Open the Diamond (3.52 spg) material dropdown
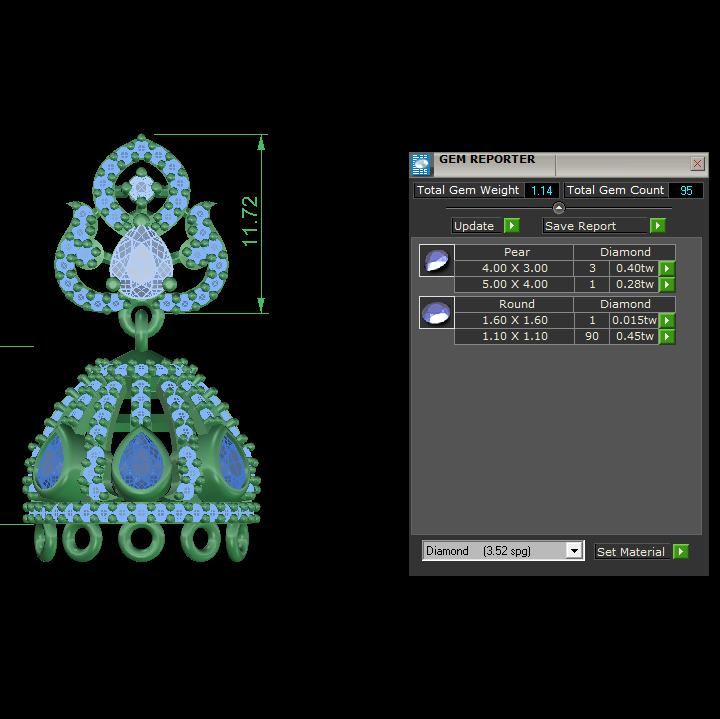 tap(574, 550)
